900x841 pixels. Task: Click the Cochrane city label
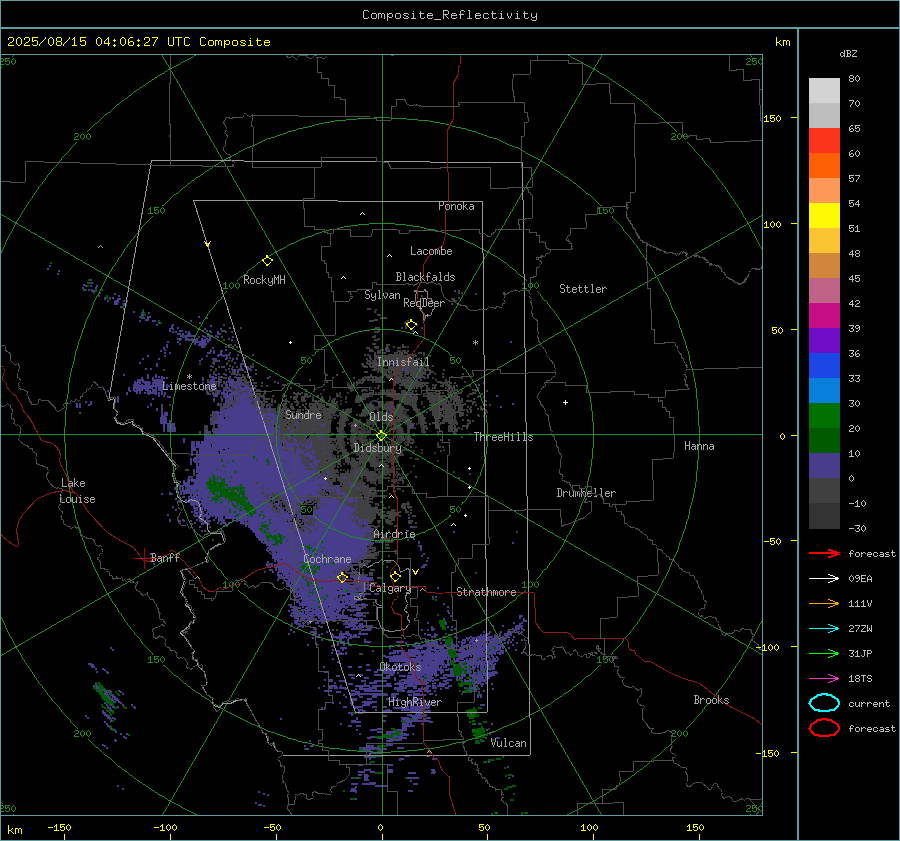327,559
